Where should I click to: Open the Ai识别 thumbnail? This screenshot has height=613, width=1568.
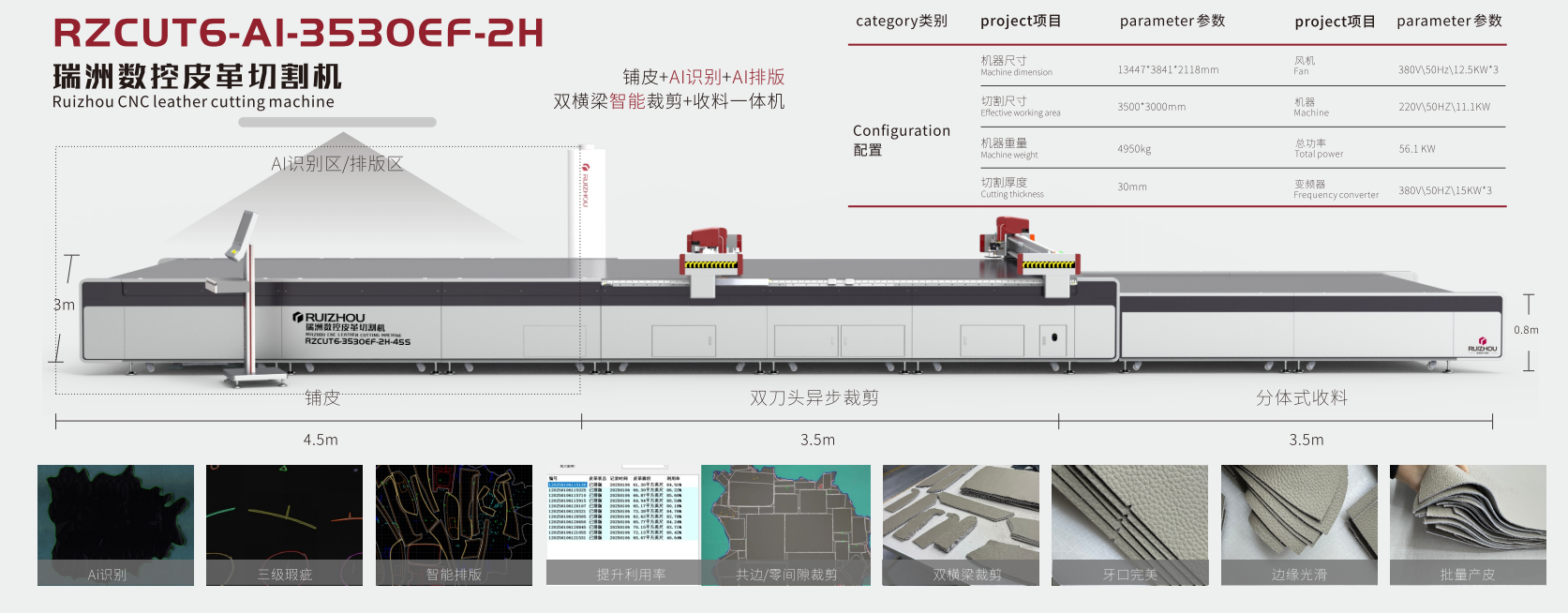115,525
